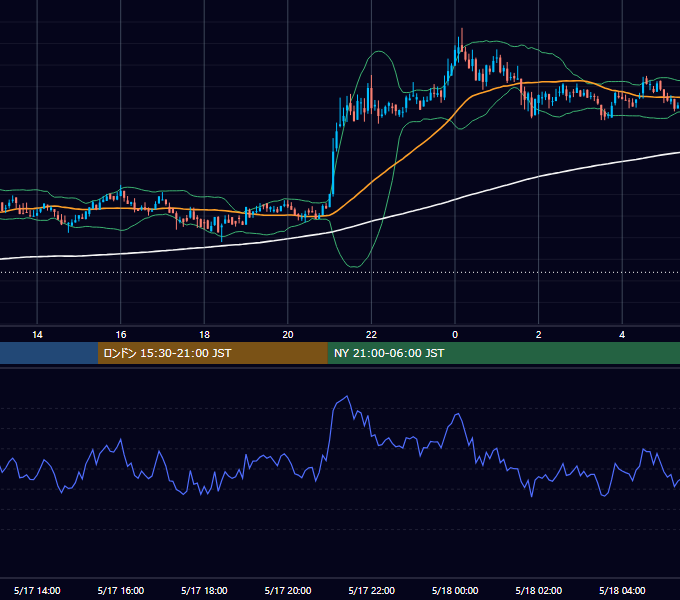This screenshot has width=680, height=600.
Task: Click hour label 16 on price chart axis
Action: pos(121,335)
